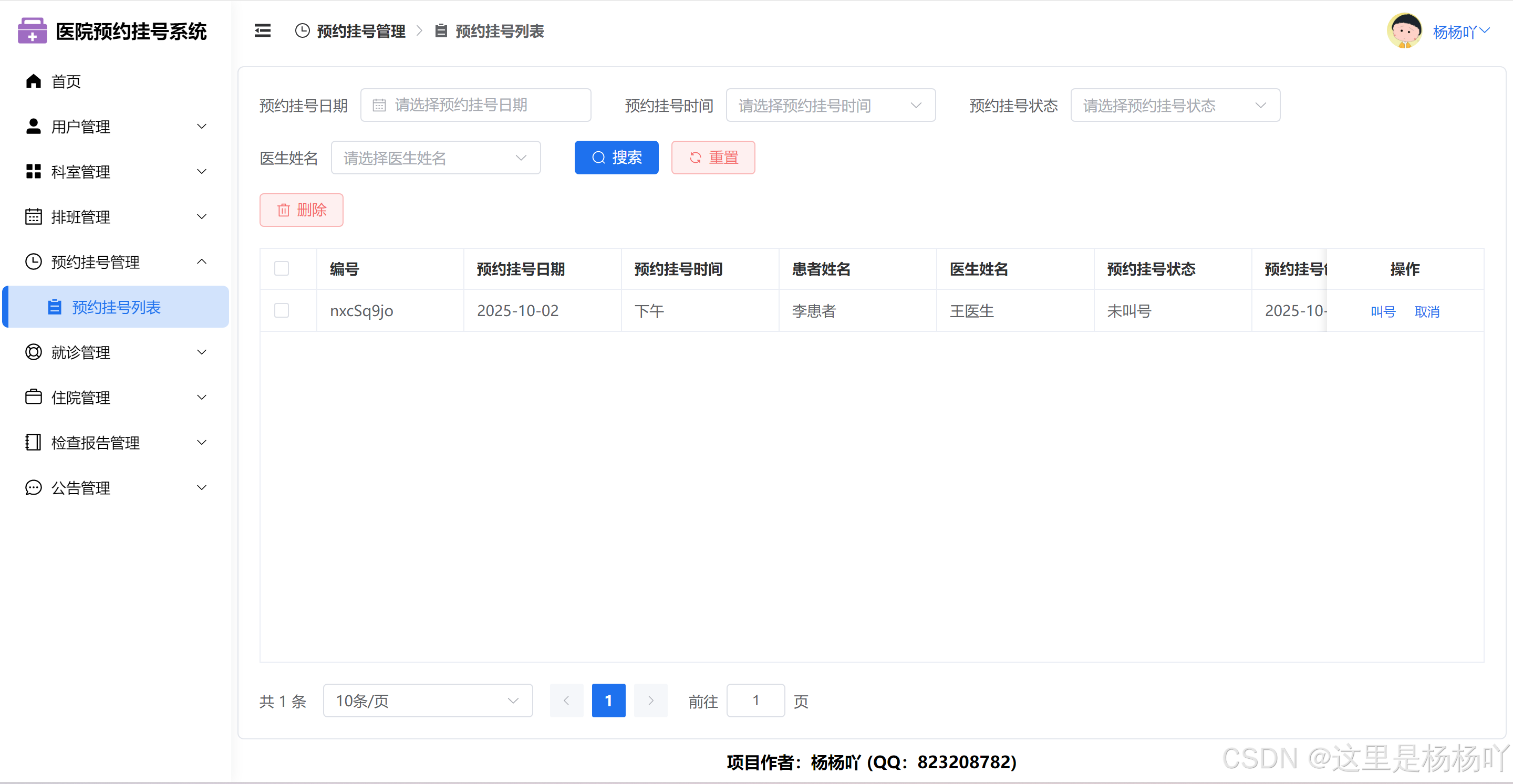Click the calendar icon in date field

379,105
